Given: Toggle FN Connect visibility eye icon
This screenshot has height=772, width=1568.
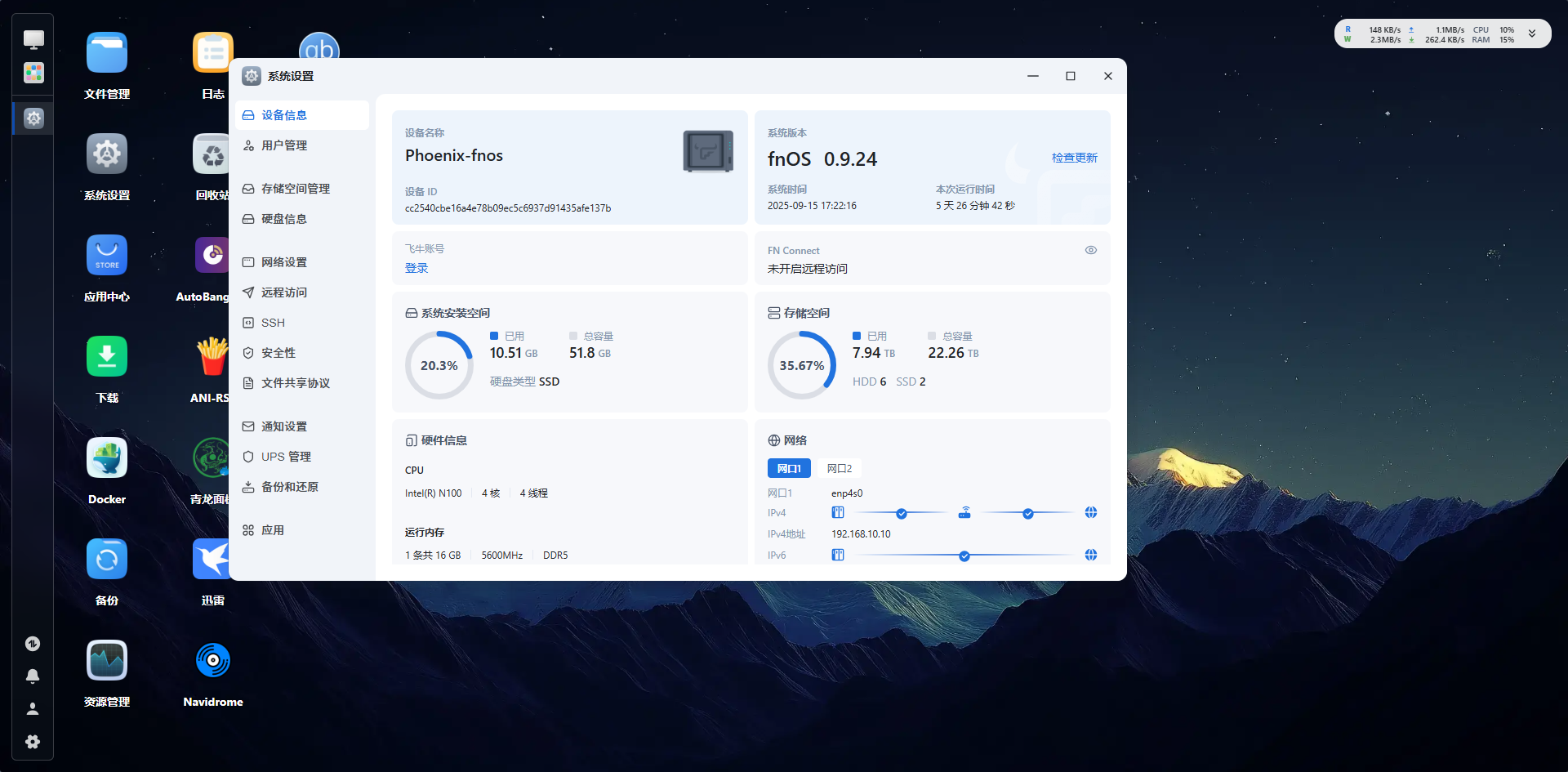Looking at the screenshot, I should click(1091, 250).
